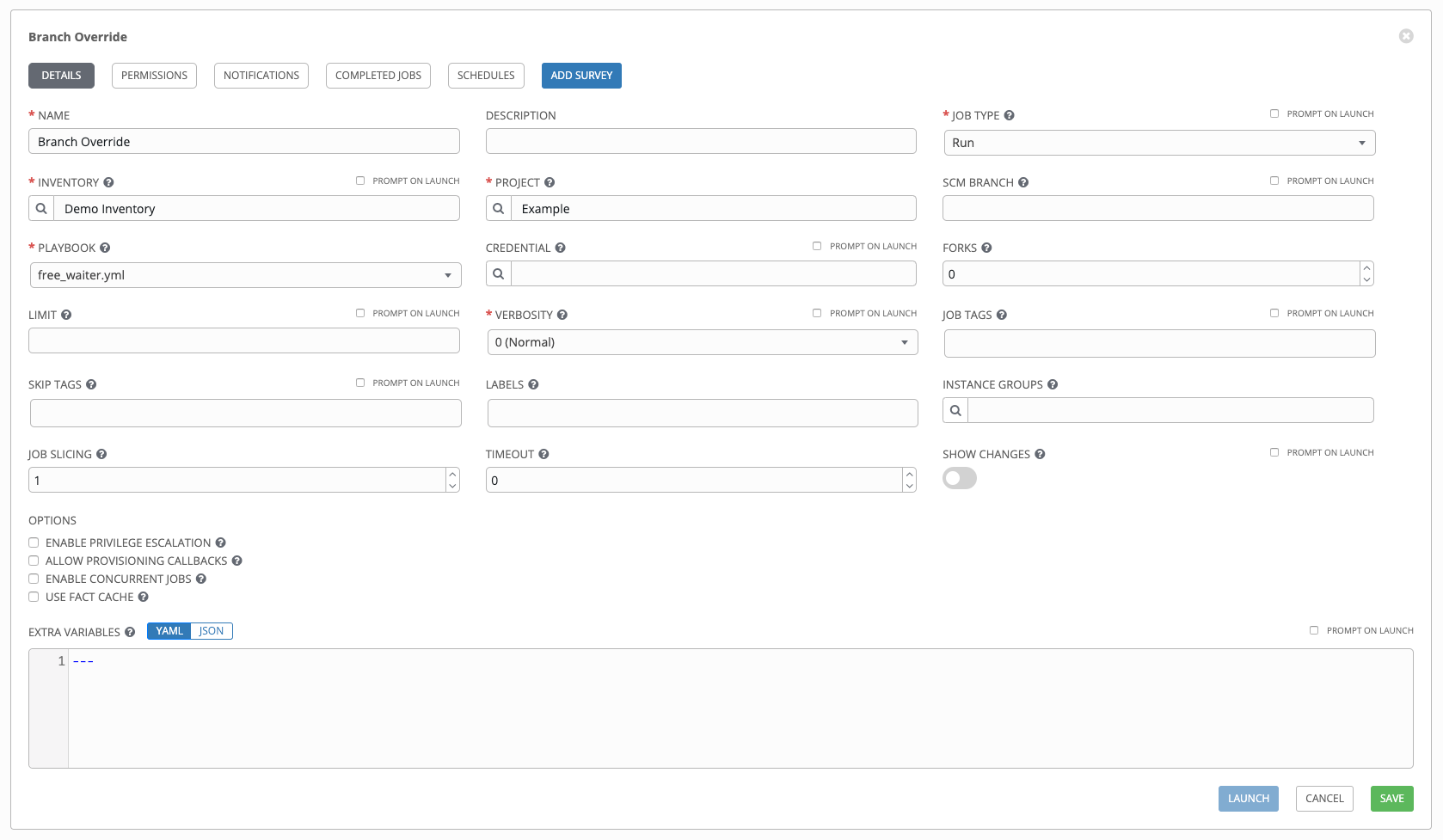Screen dimensions: 1443x840
Task: Enable Prompt on Launch for Extra Variables
Action: [x=1314, y=630]
